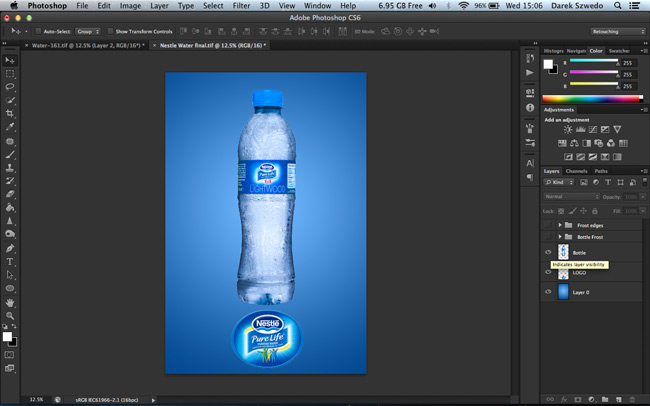
Task: Toggle Quick Mask mode
Action: pos(9,355)
